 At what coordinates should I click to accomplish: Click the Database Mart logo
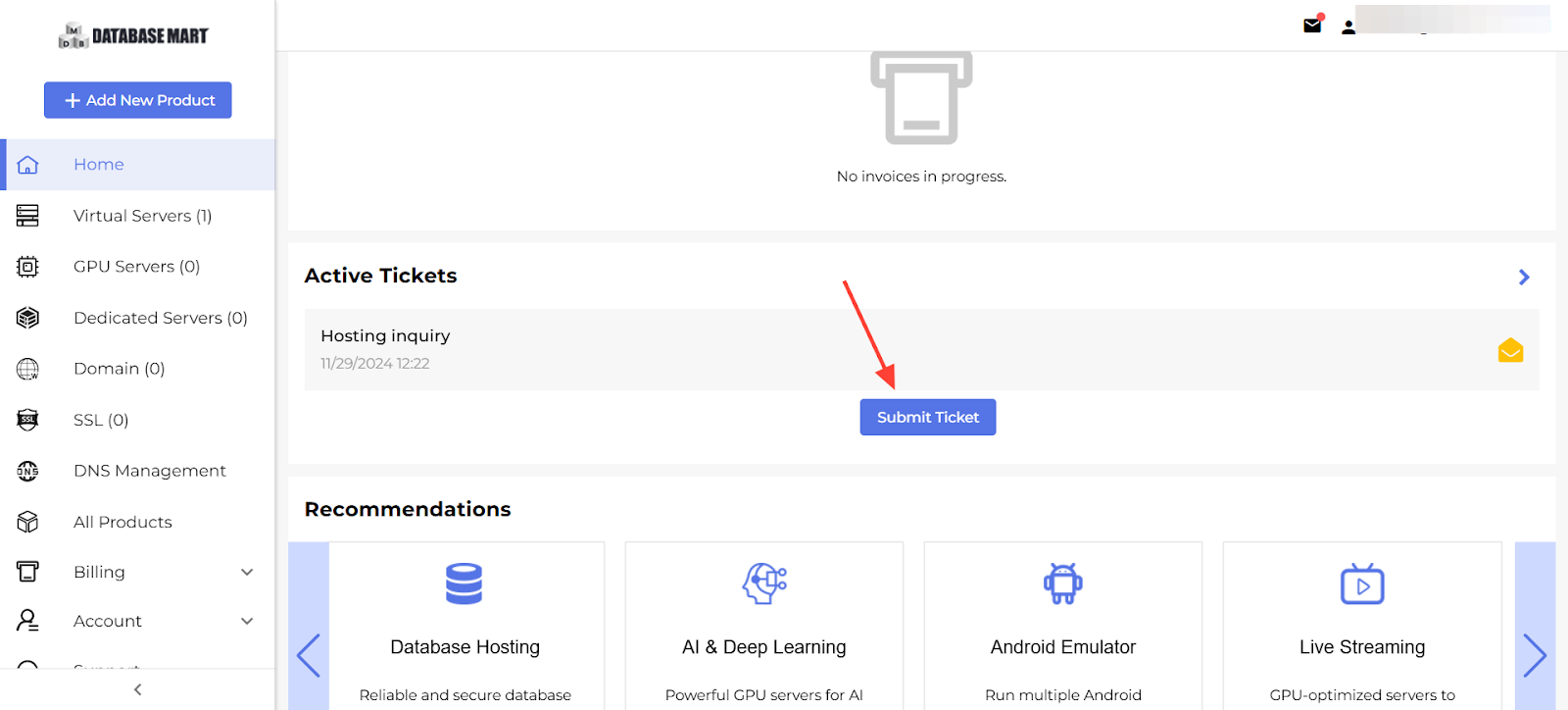133,36
